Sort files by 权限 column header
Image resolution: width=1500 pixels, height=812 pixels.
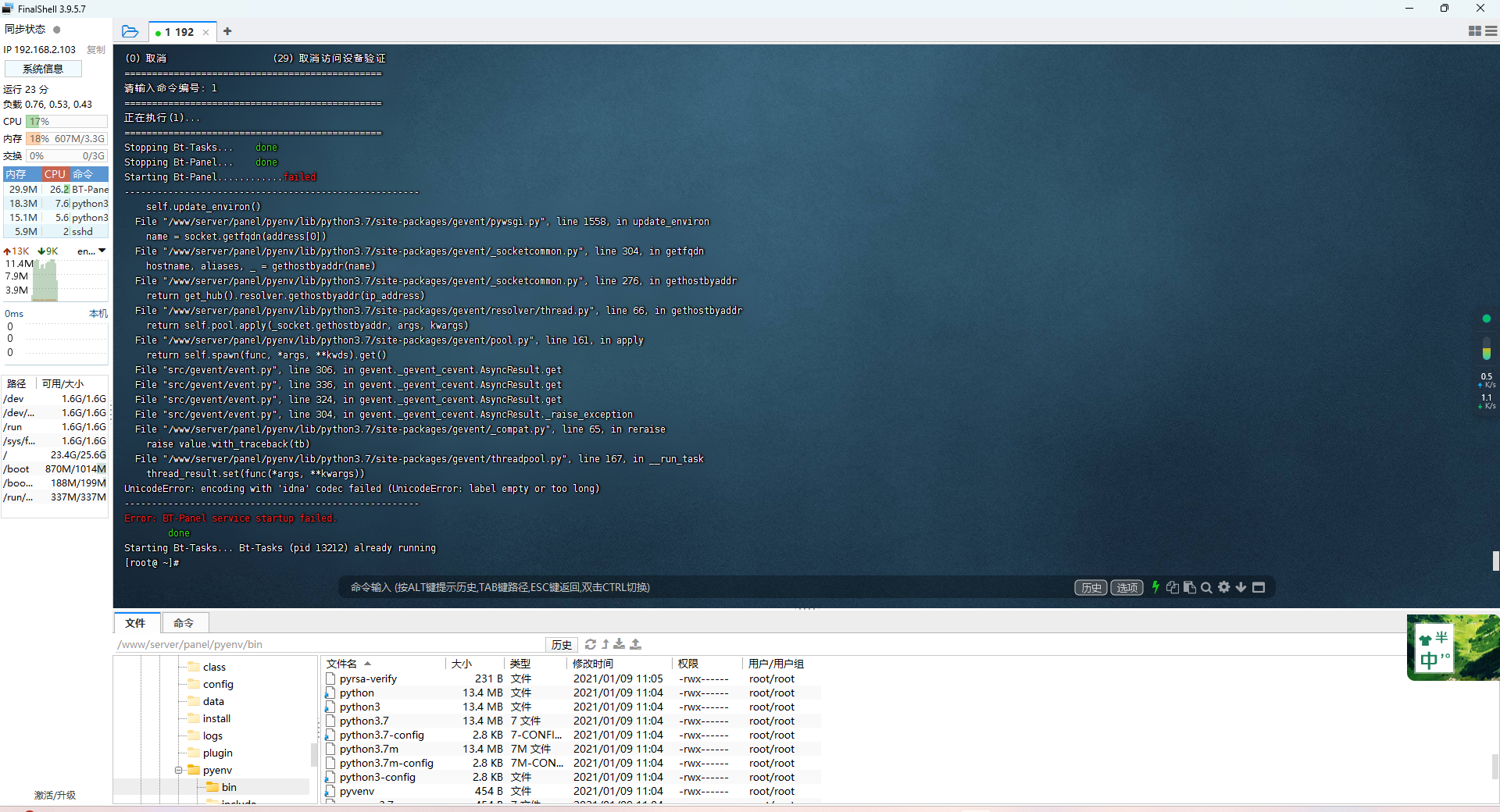[708, 664]
